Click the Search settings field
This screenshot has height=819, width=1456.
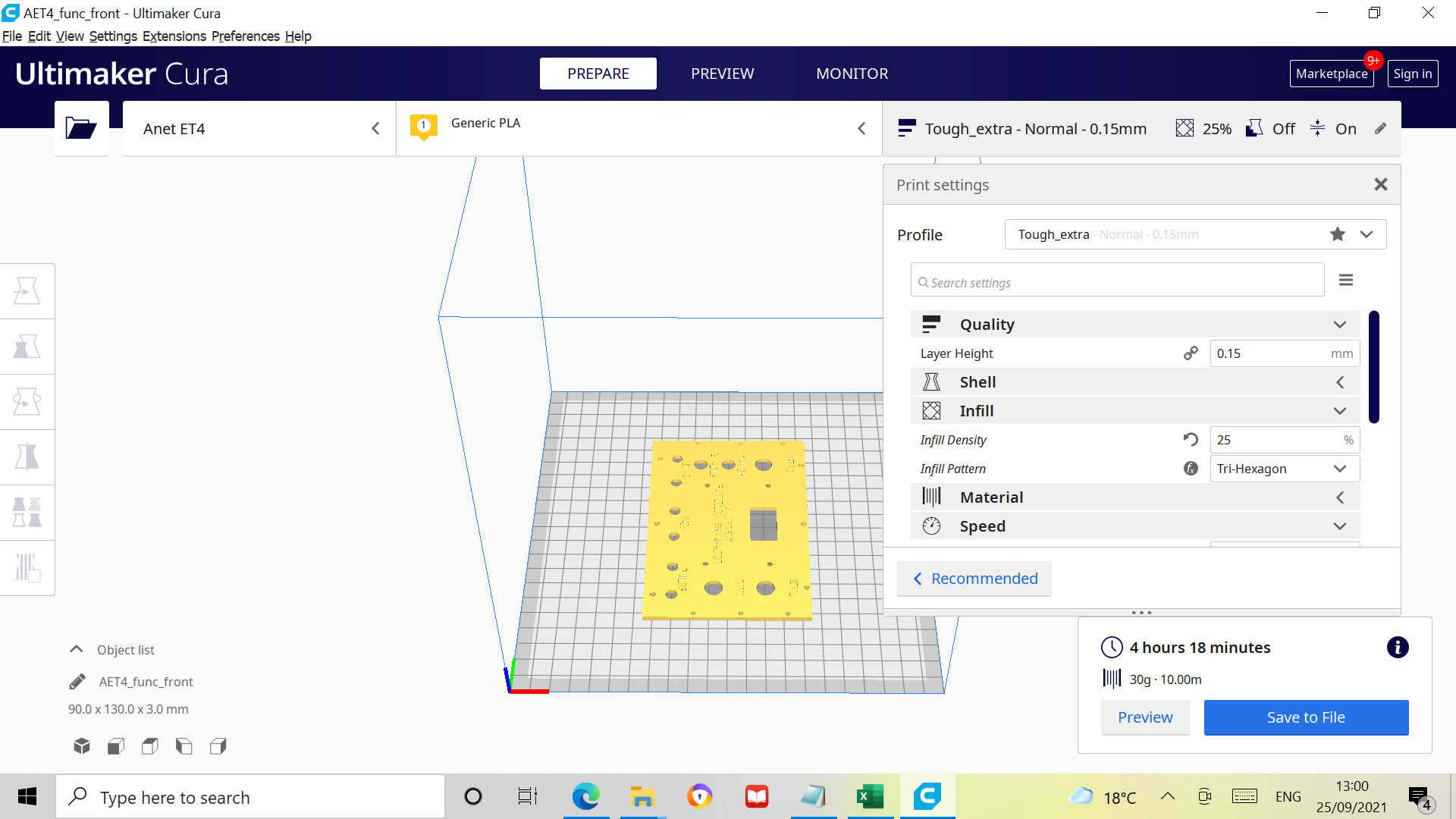[x=1117, y=282]
